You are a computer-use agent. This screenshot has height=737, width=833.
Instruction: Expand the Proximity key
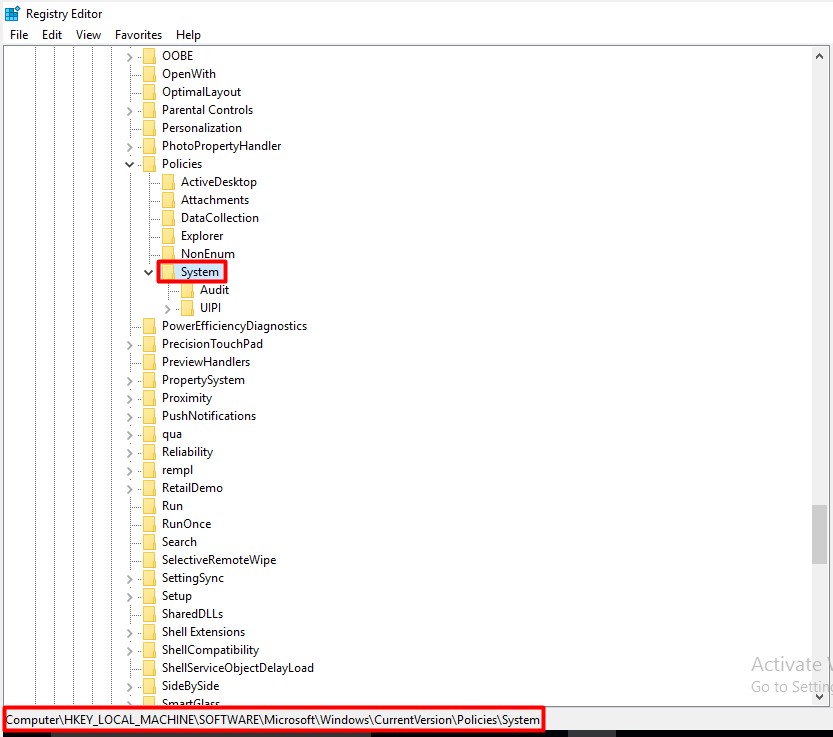(x=130, y=399)
